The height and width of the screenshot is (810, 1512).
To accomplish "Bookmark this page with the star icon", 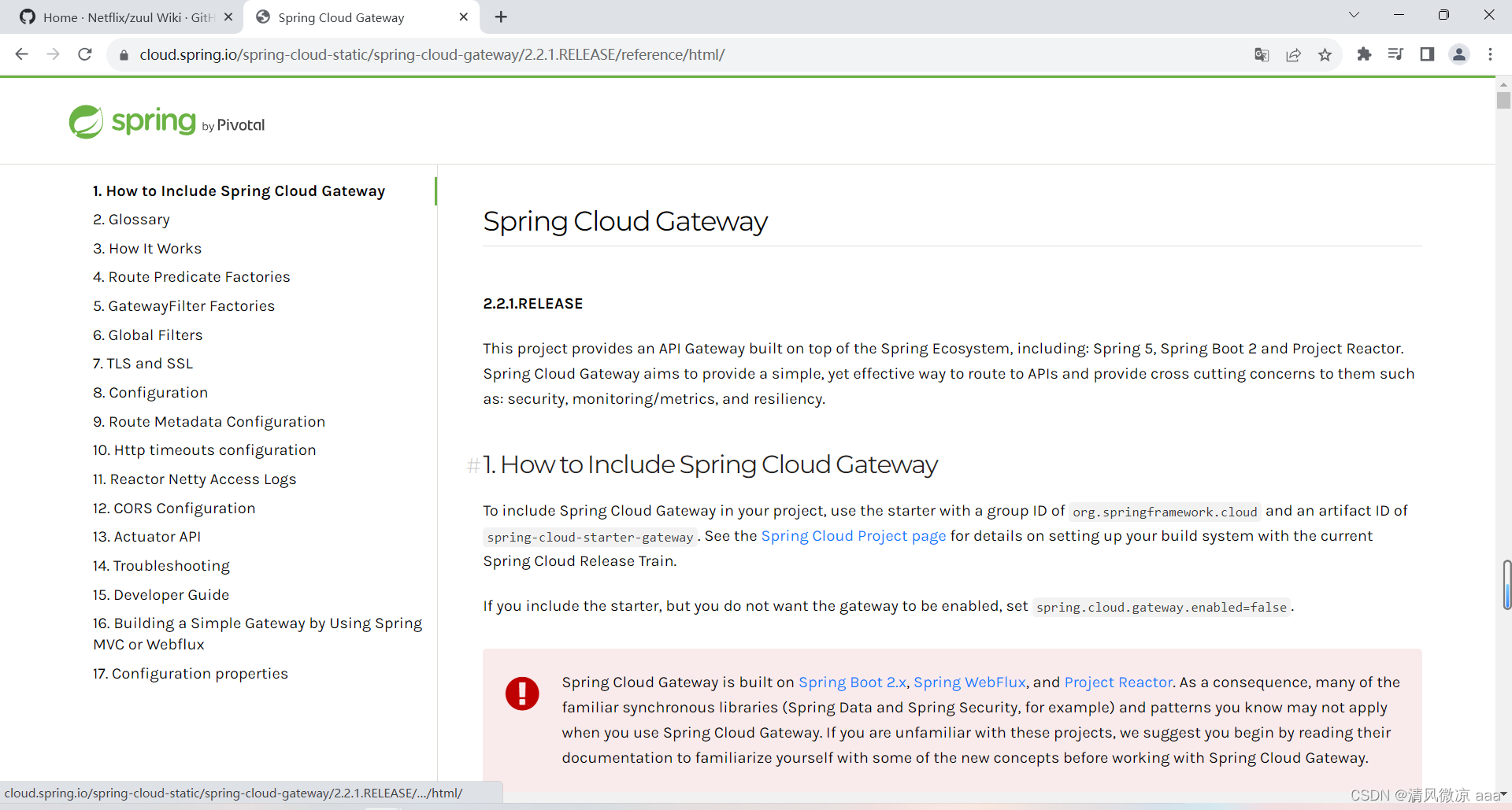I will (x=1325, y=54).
